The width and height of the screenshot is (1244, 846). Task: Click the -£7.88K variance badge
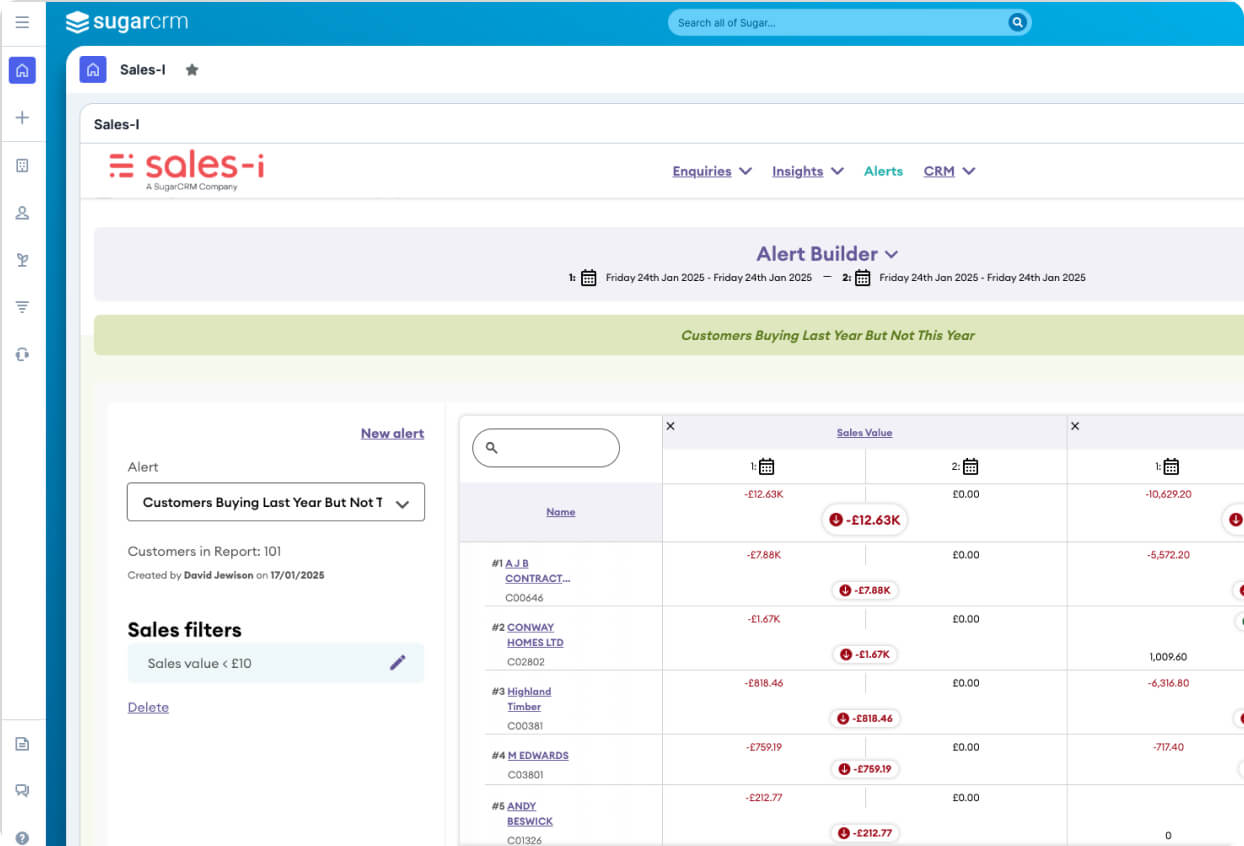pyautogui.click(x=866, y=590)
